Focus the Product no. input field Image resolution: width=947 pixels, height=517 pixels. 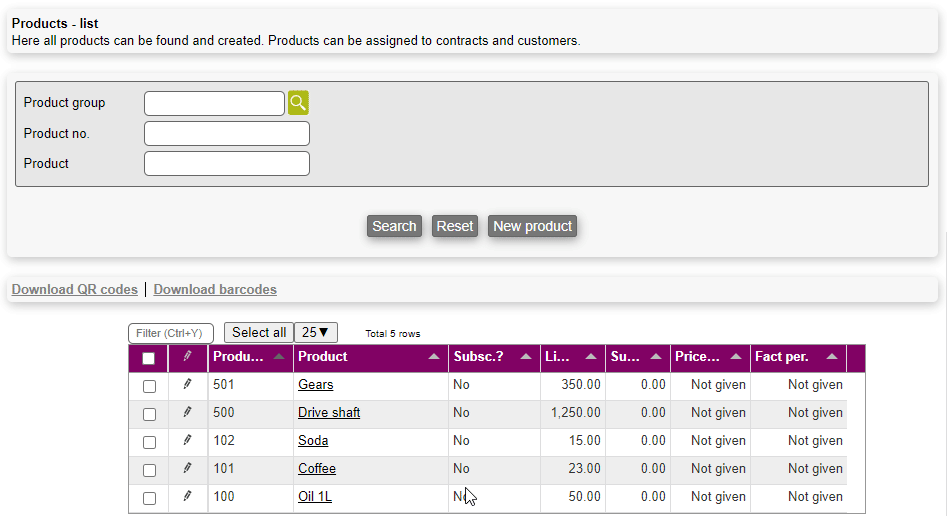pos(227,133)
